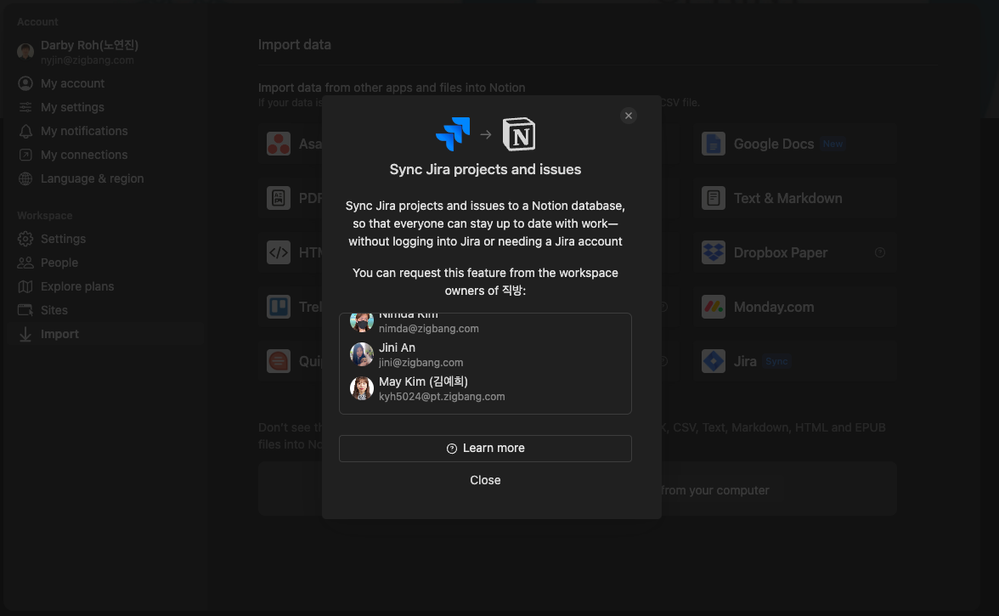
Task: Open My notifications via the bell icon
Action: pyautogui.click(x=25, y=131)
